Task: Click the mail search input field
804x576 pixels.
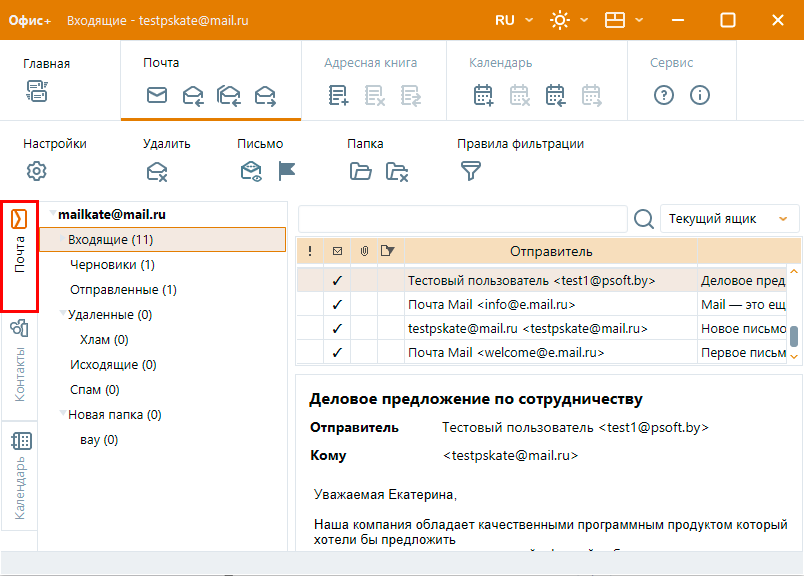Action: pos(462,219)
